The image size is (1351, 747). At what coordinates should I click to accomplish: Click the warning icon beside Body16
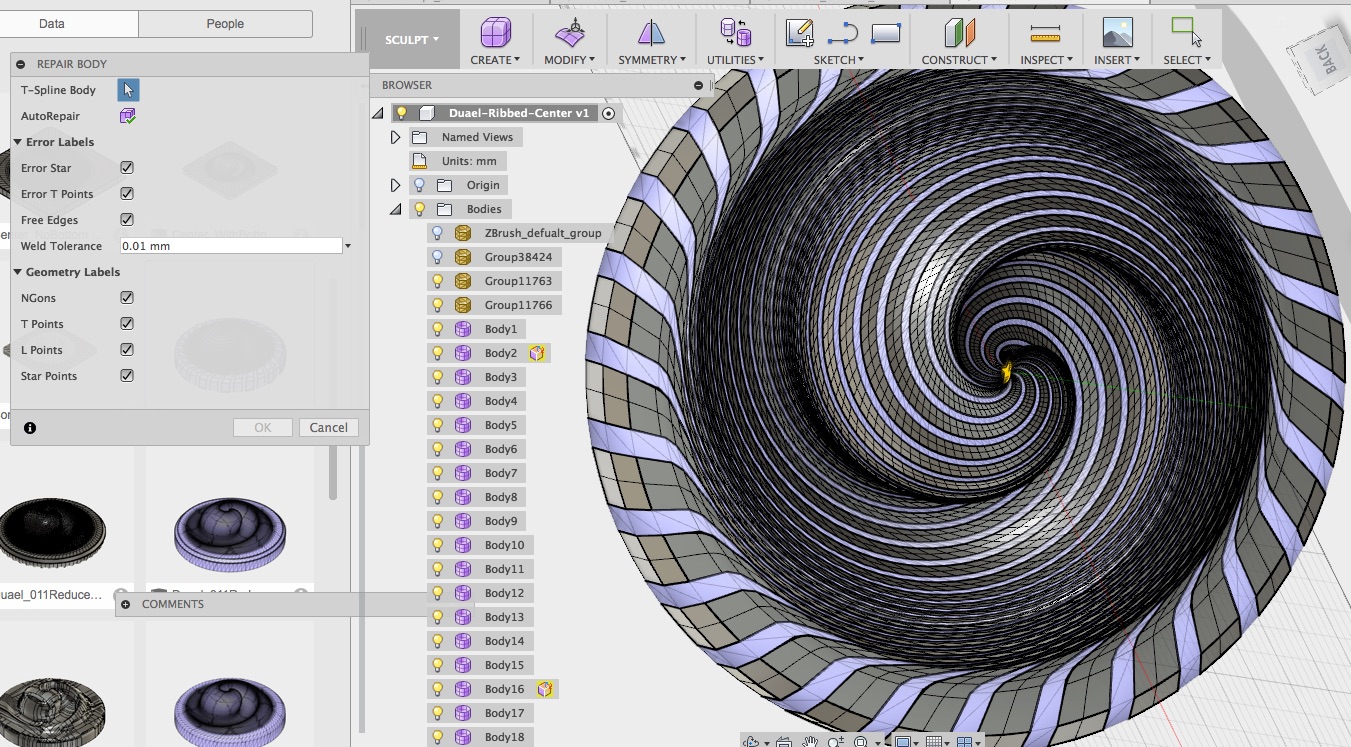545,689
